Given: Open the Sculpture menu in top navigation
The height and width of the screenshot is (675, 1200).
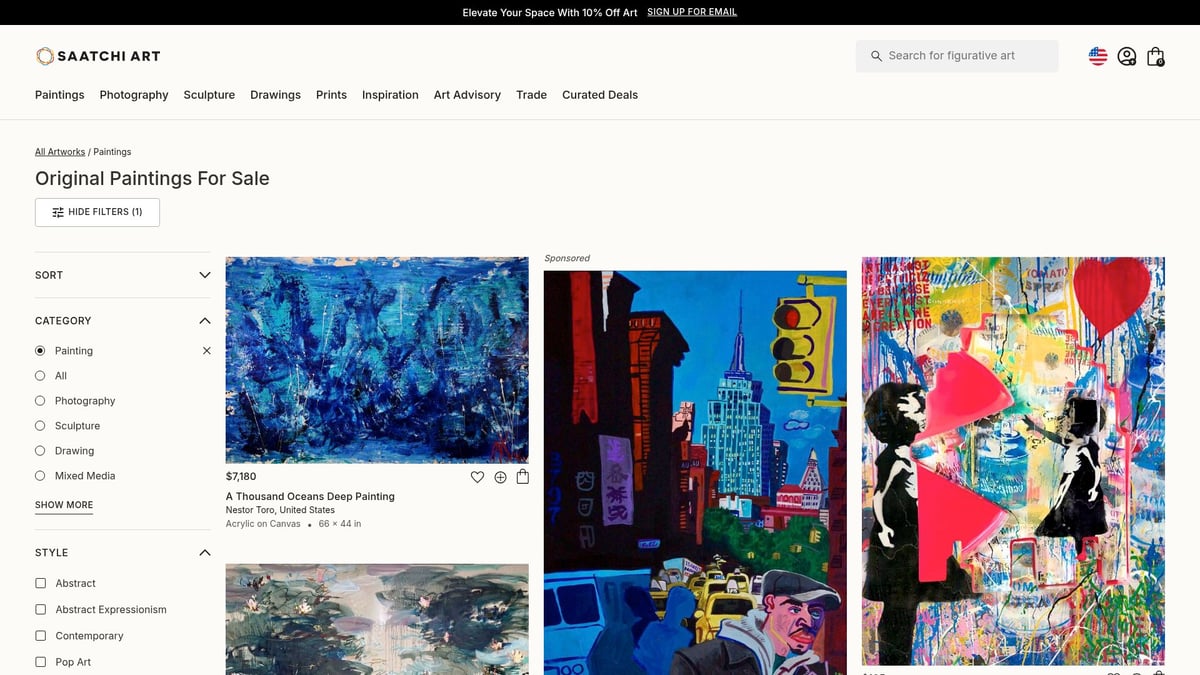Looking at the screenshot, I should [209, 95].
